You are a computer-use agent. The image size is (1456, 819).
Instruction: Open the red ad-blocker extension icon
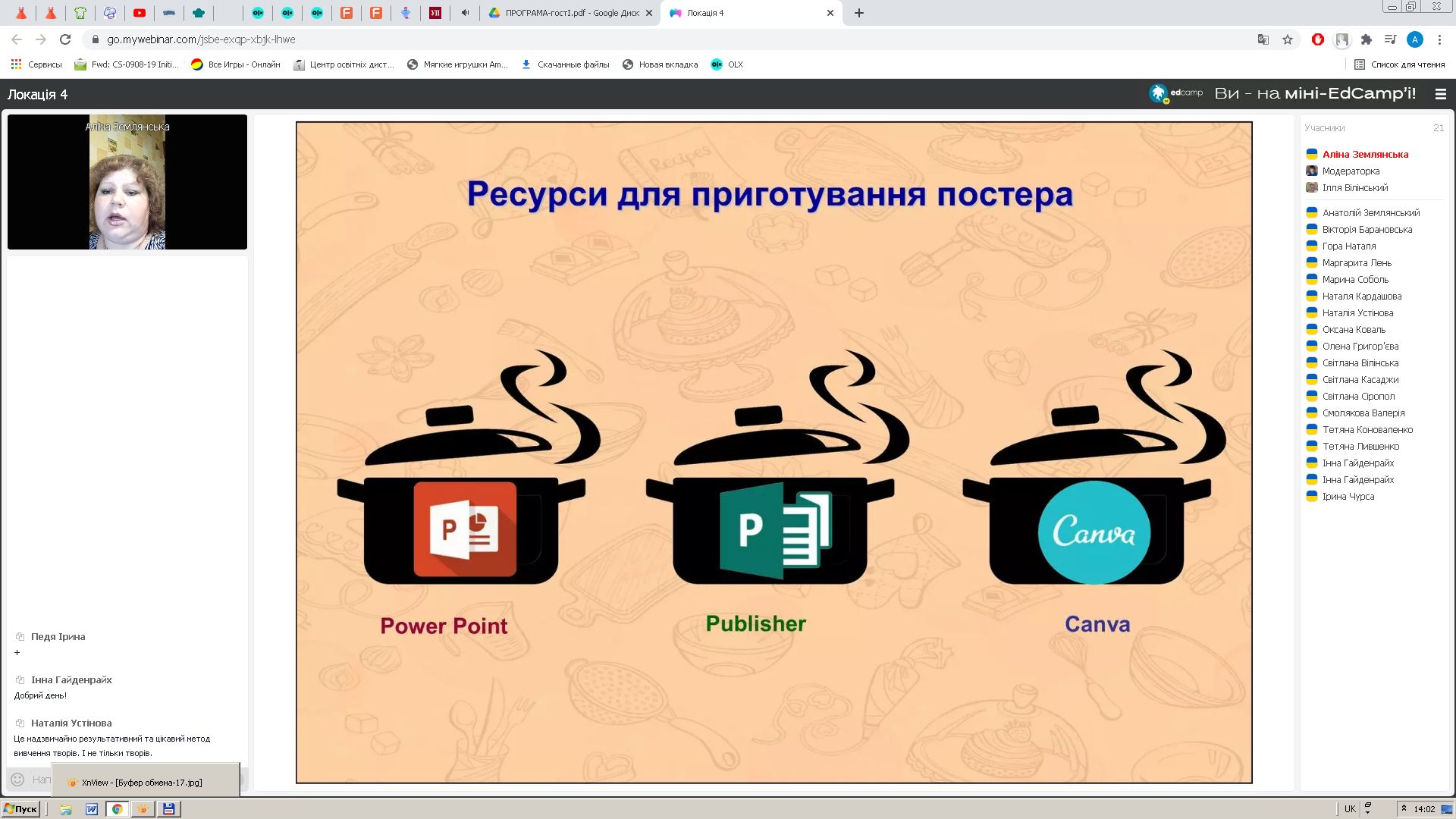click(1318, 39)
